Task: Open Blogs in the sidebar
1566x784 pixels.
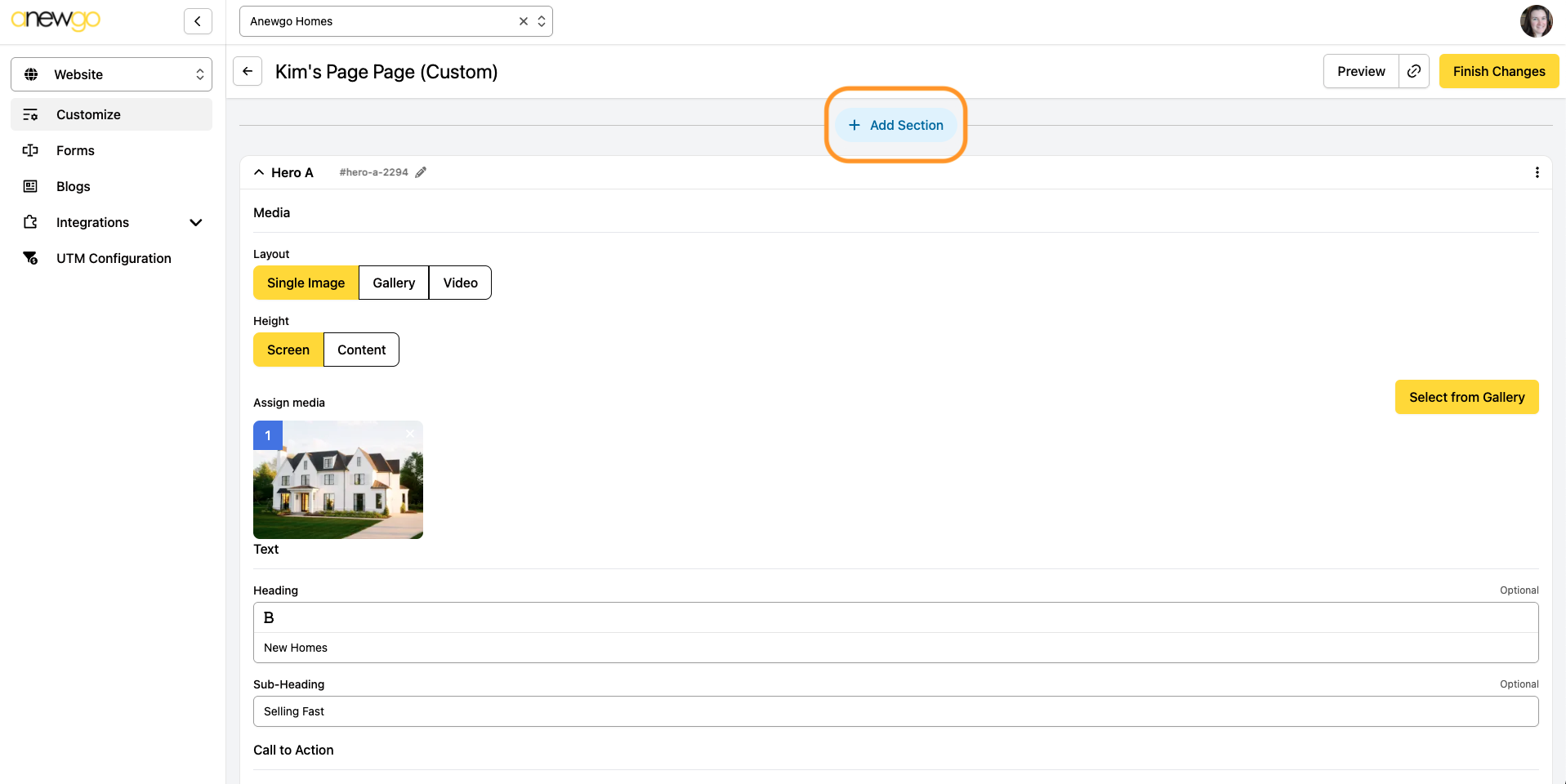Action: (111, 186)
